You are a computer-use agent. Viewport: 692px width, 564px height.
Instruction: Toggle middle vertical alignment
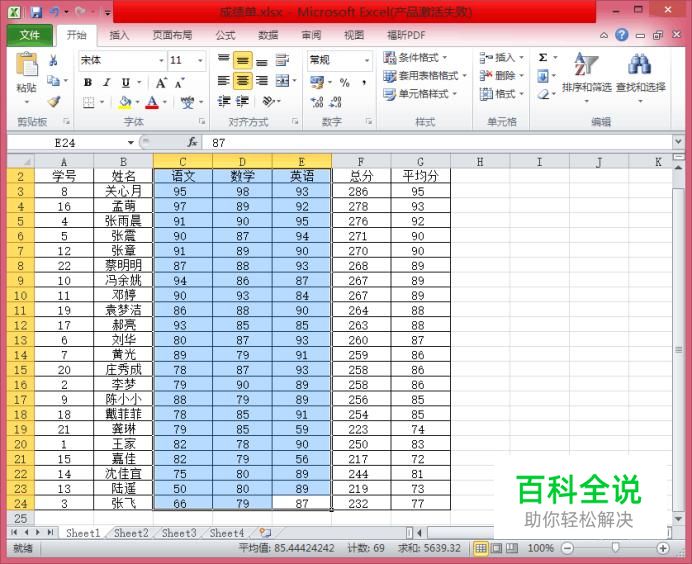[242, 60]
